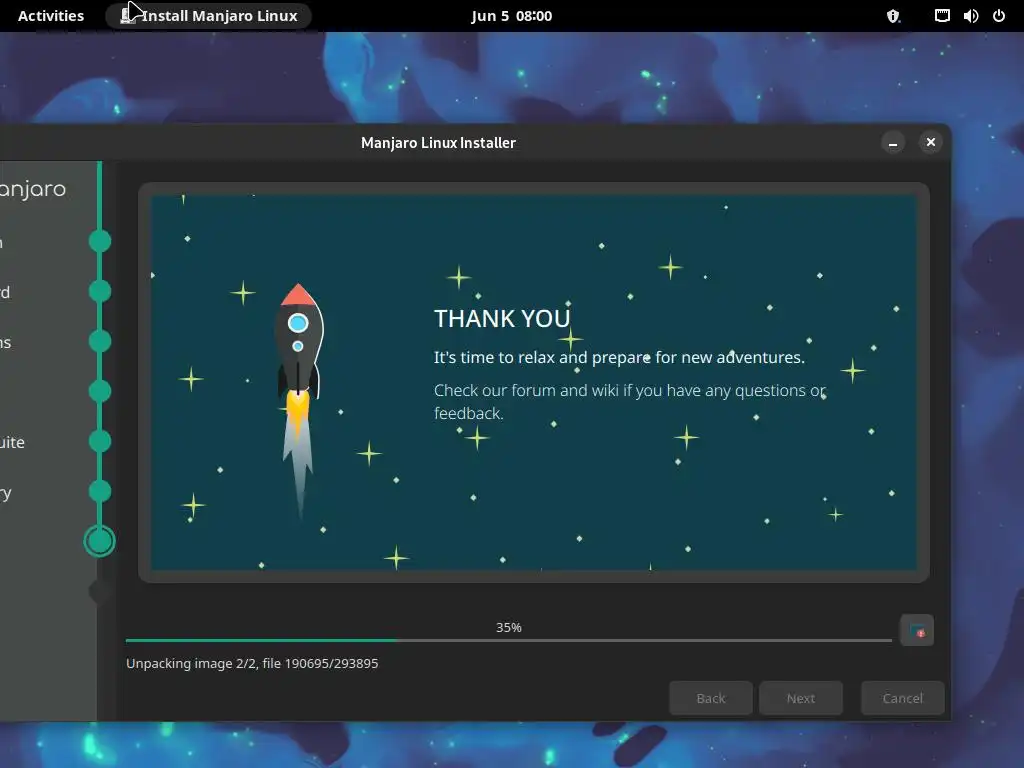Click the Install Manjaro Linux app indicator
The image size is (1024, 768).
(208, 16)
